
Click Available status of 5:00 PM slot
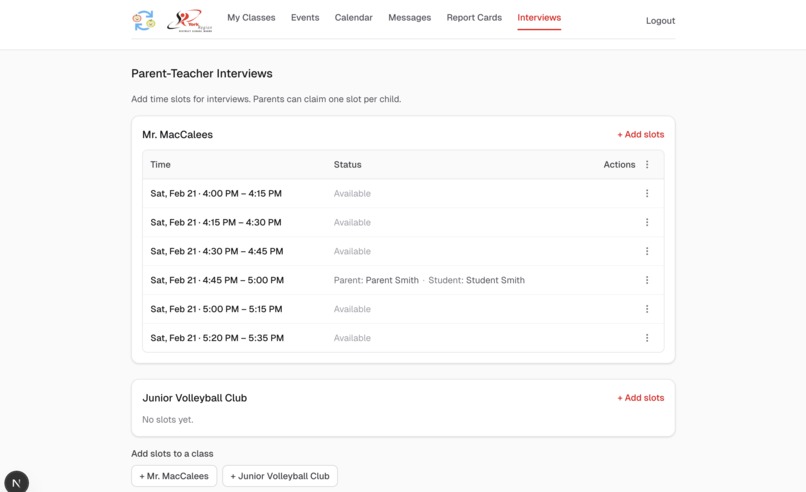point(352,308)
